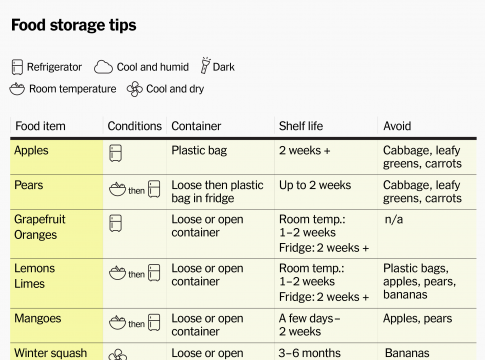Click the fan icon in Winter squash row

(118, 355)
